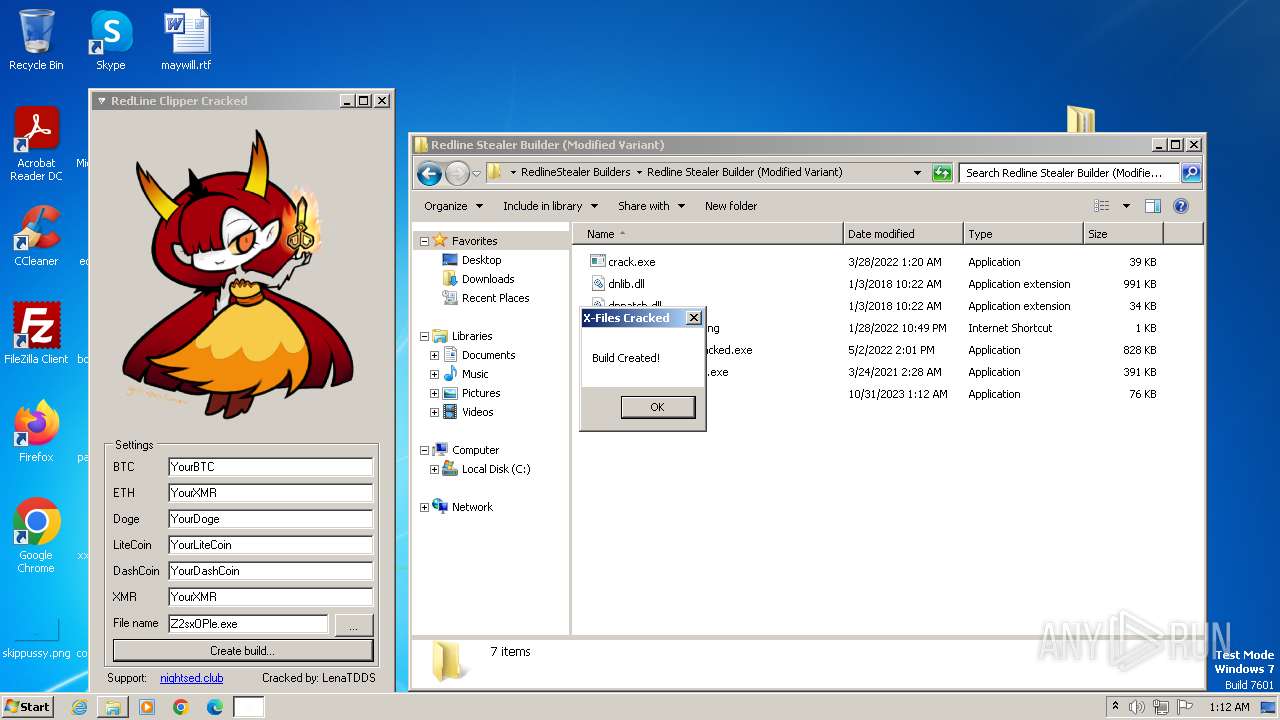
Task: Sort files by Size column header
Action: point(1124,234)
